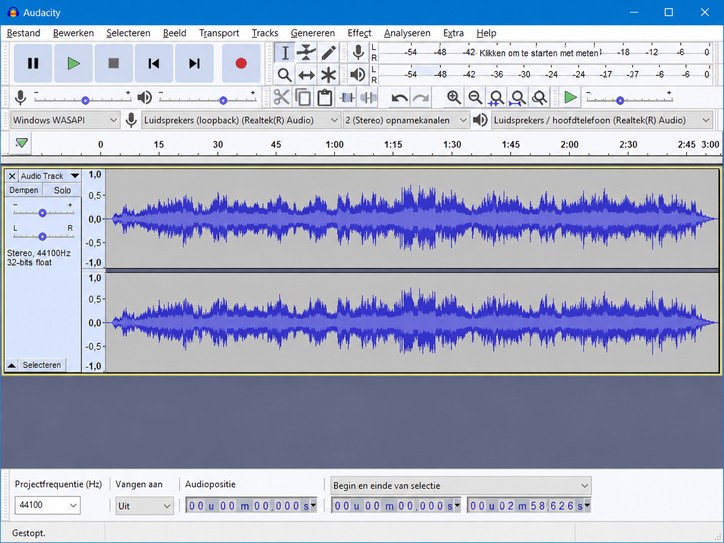Click the green playhead pin on the timeline
The height and width of the screenshot is (543, 724).
click(21, 143)
